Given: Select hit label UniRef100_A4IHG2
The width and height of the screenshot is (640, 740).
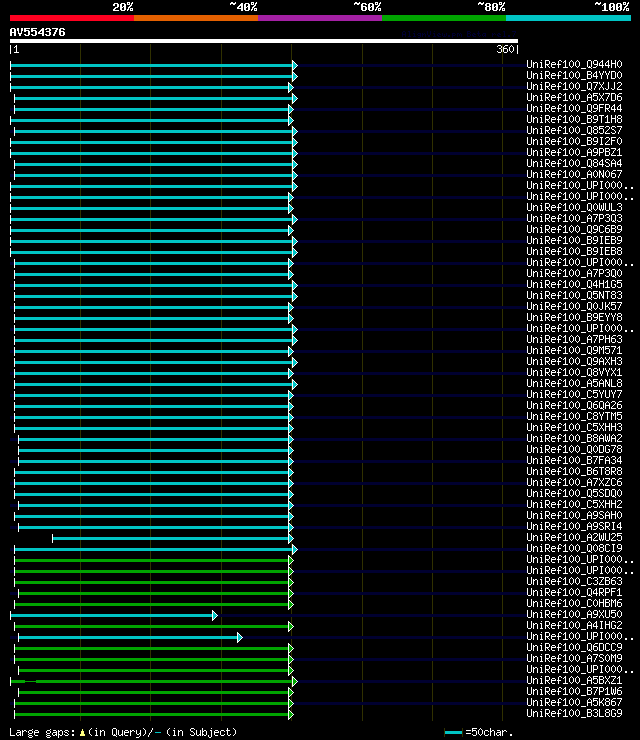Looking at the screenshot, I should (574, 625).
